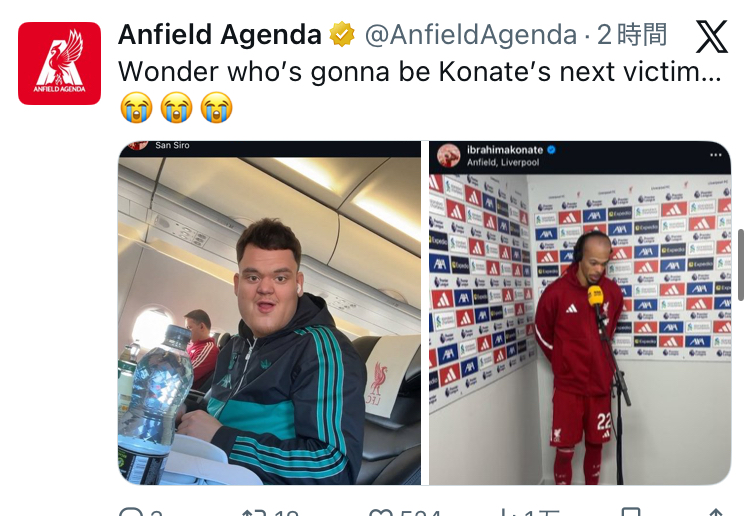750x516 pixels.
Task: Open the @AnfieldAgenda handle link
Action: (471, 35)
